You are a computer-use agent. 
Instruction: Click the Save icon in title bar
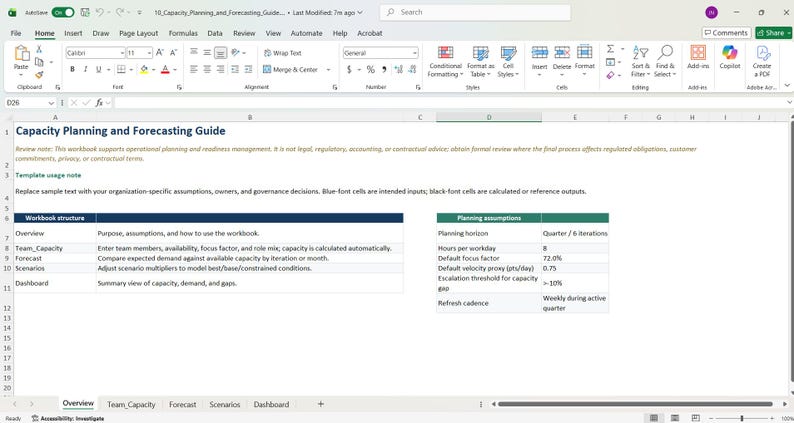pyautogui.click(x=85, y=13)
